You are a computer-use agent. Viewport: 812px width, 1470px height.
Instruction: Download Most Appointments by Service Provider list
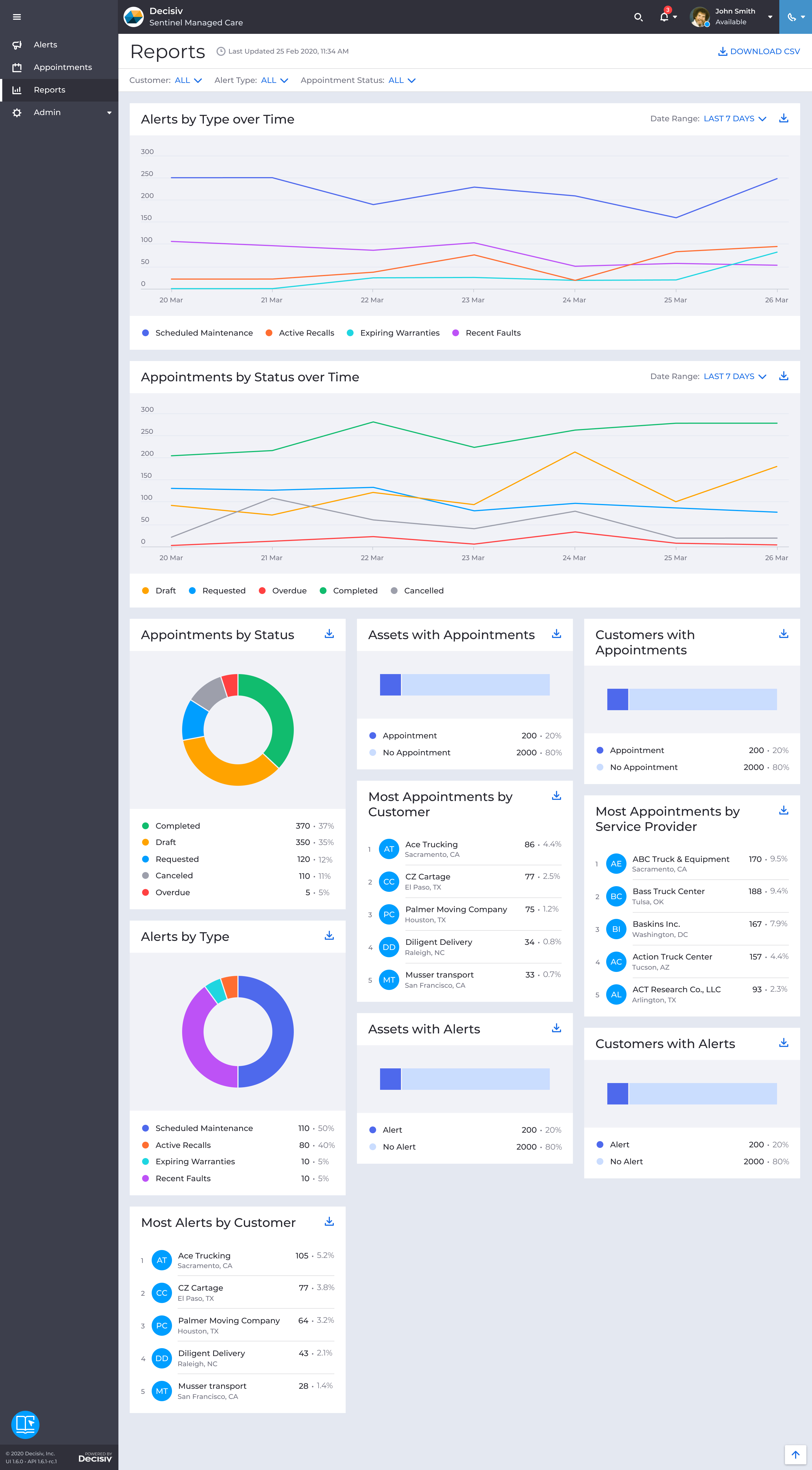click(x=784, y=810)
